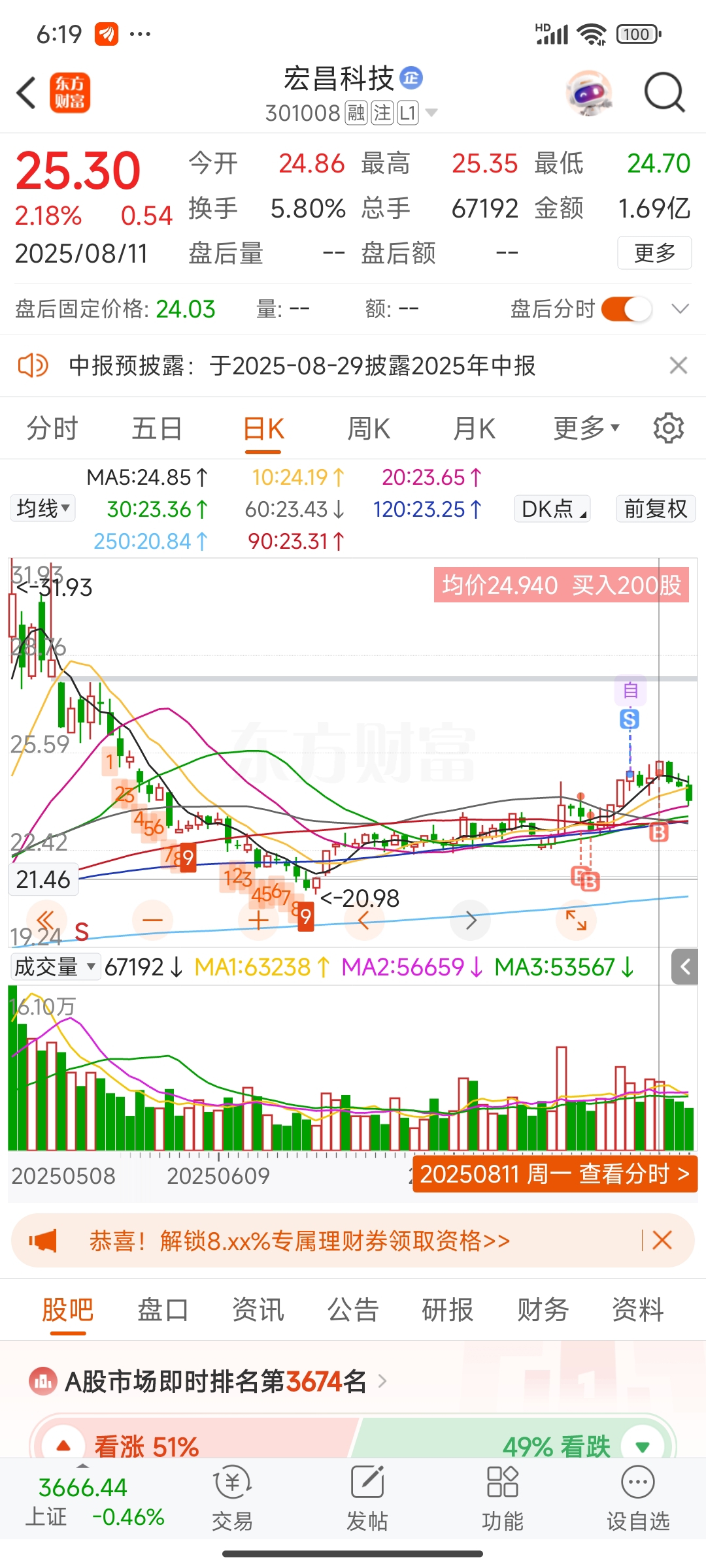Switch to 周K chart tab
The image size is (706, 1568).
(369, 429)
